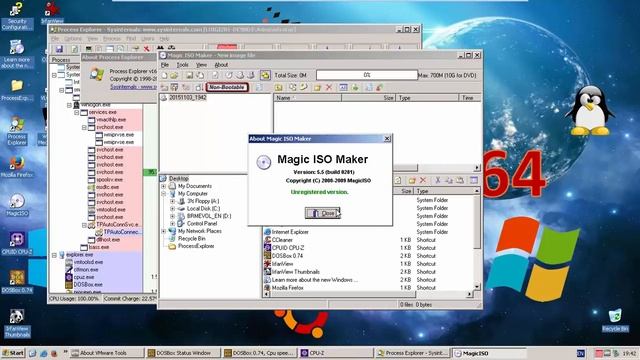Expand the Local Disk (C:) node
The width and height of the screenshot is (640, 360).
point(172,209)
